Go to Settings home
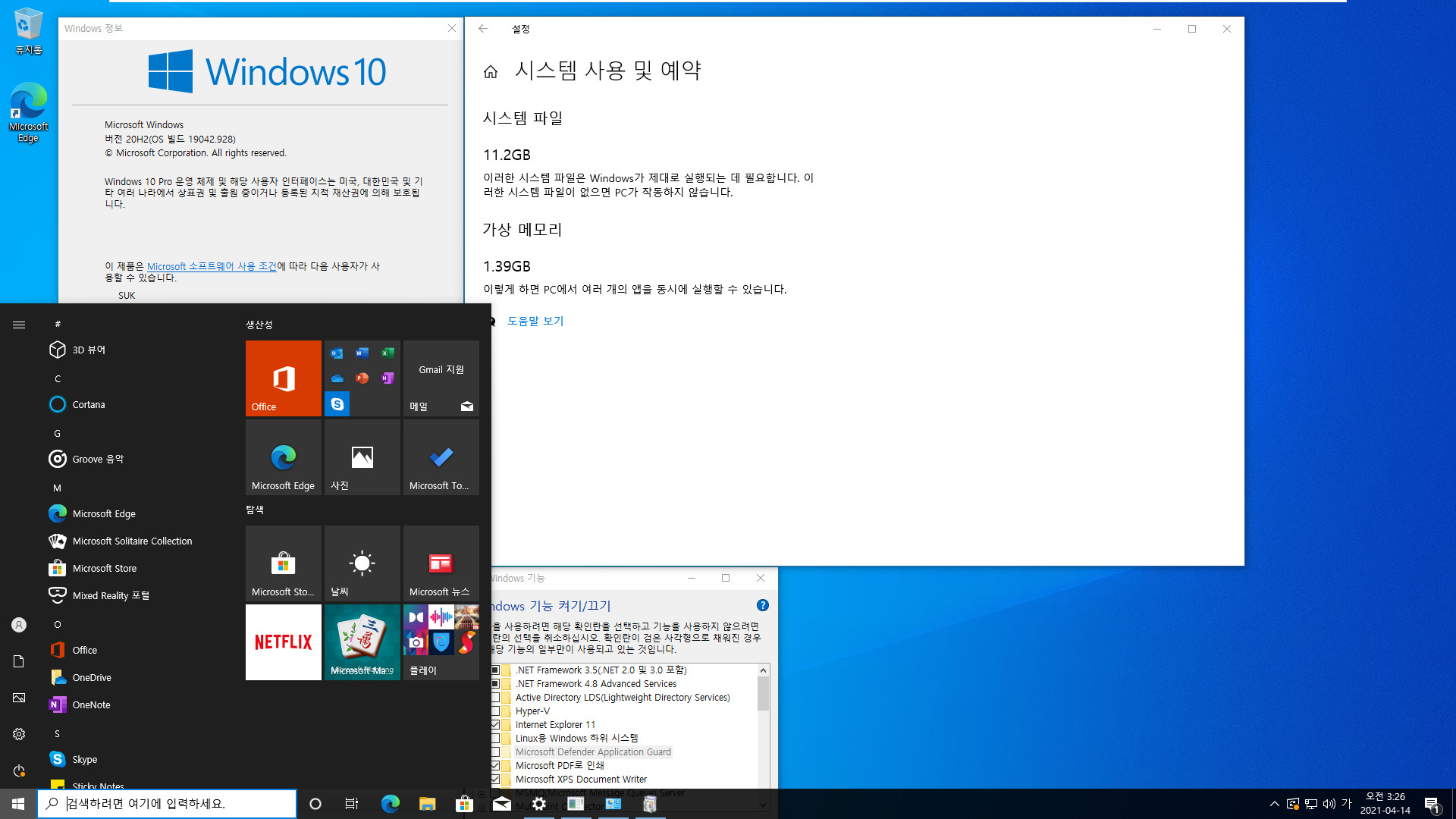This screenshot has width=1456, height=819. pos(491,71)
